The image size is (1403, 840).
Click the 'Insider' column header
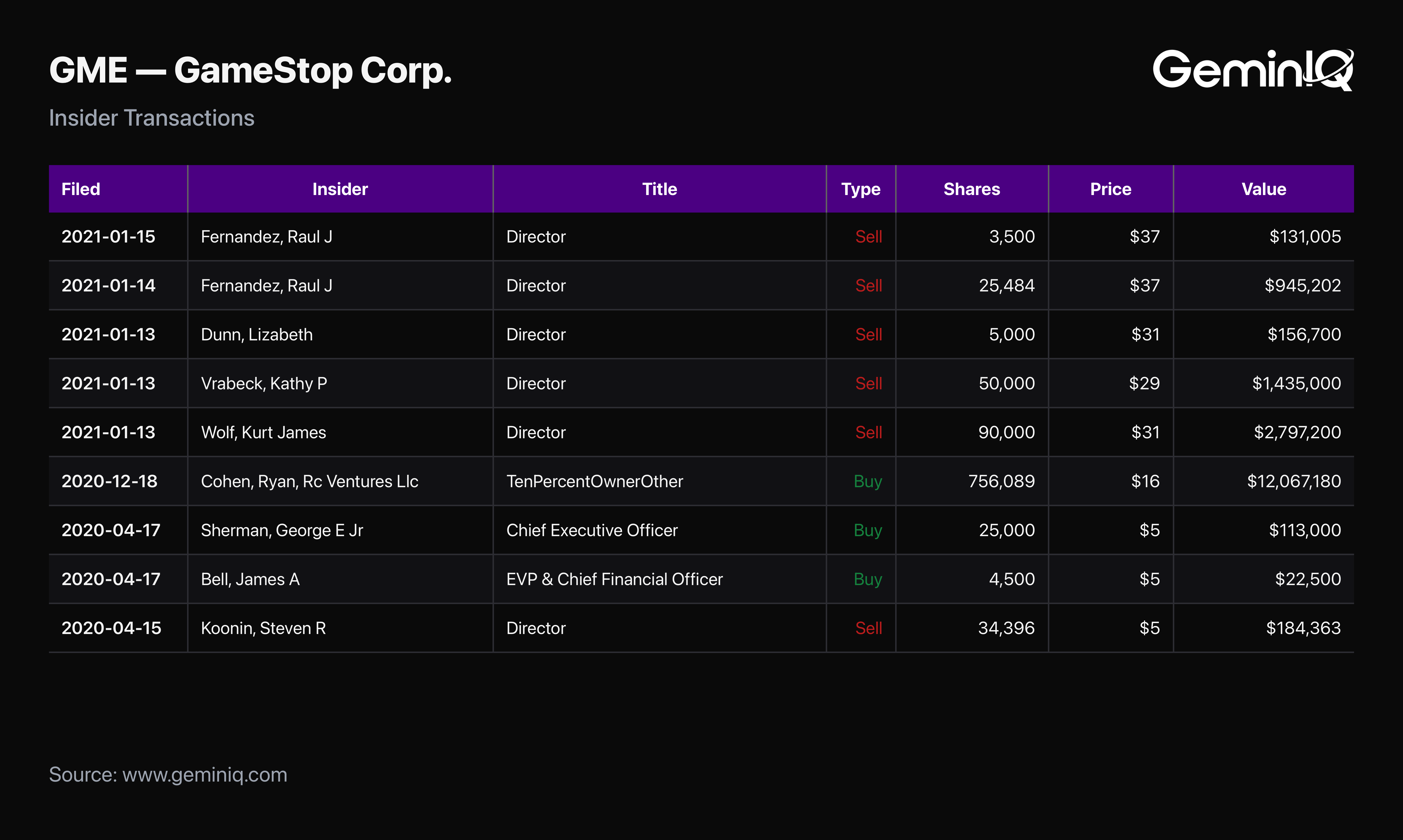(340, 189)
